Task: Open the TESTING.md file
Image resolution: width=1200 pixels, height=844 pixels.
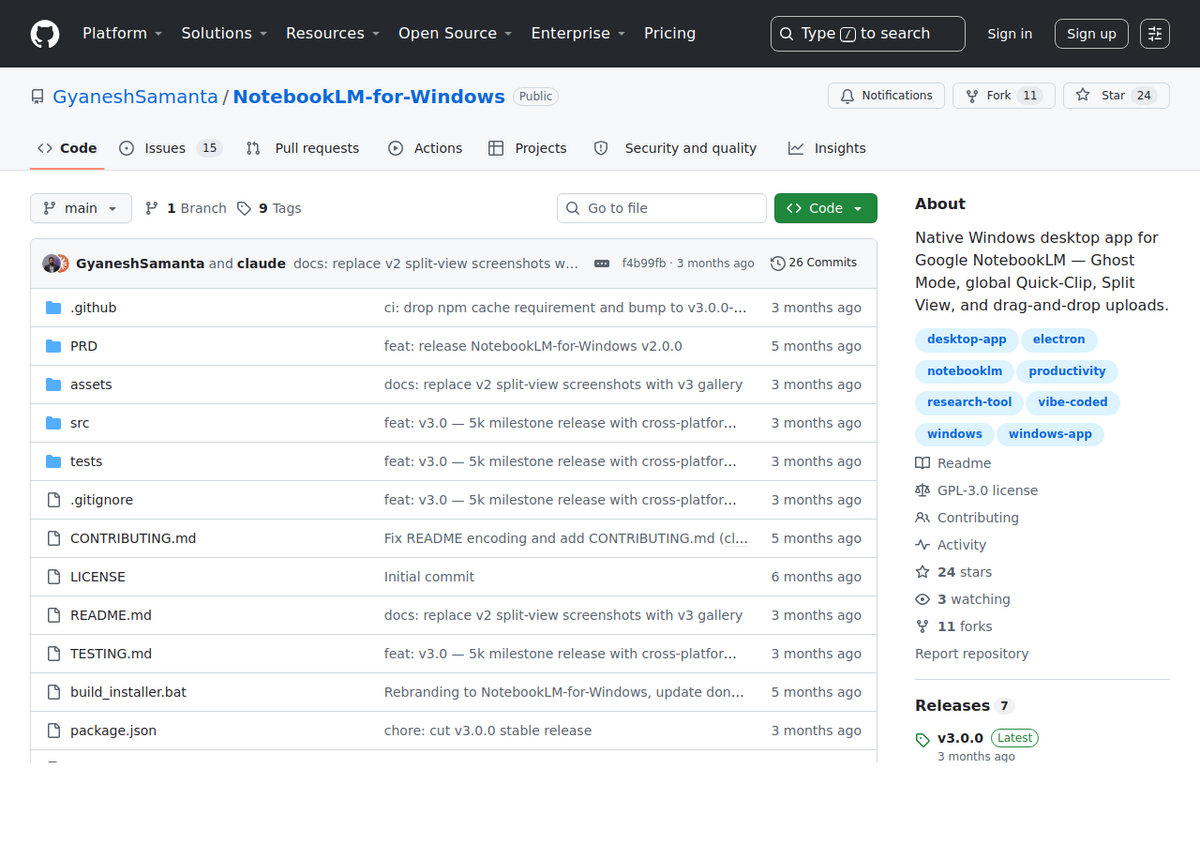Action: coord(111,654)
